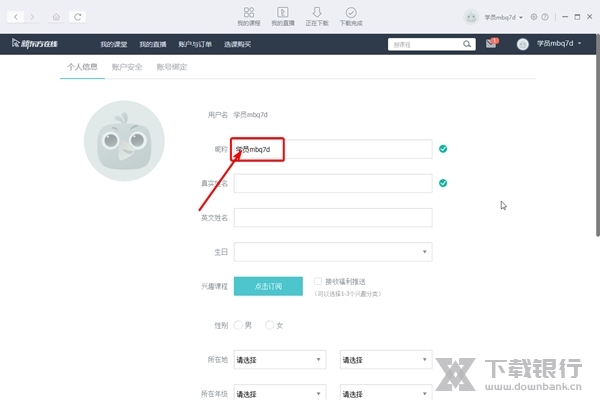600x400 pixels.
Task: Tick the 接收福利推送 checkbox
Action: click(x=318, y=281)
